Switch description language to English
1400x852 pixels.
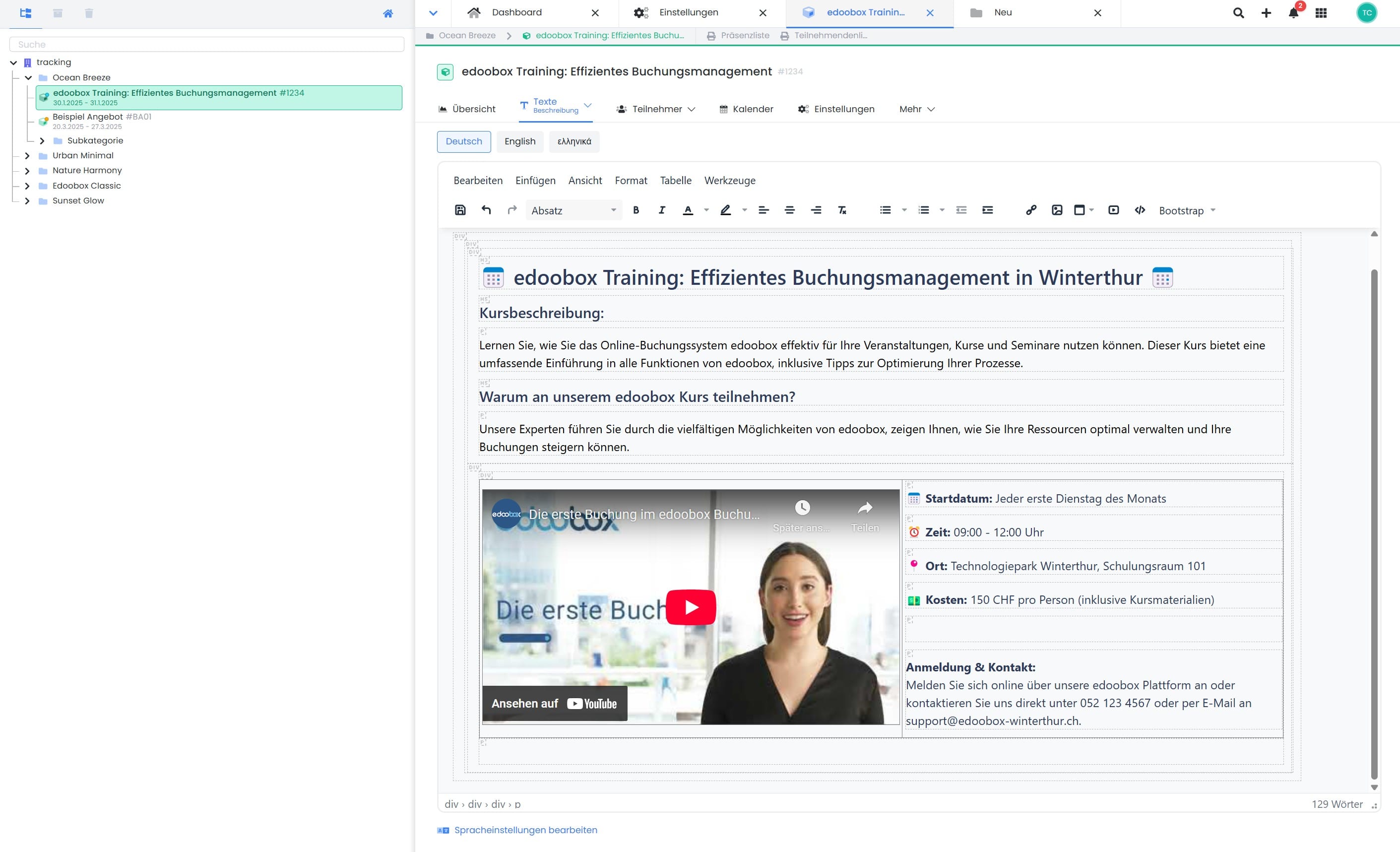tap(520, 141)
